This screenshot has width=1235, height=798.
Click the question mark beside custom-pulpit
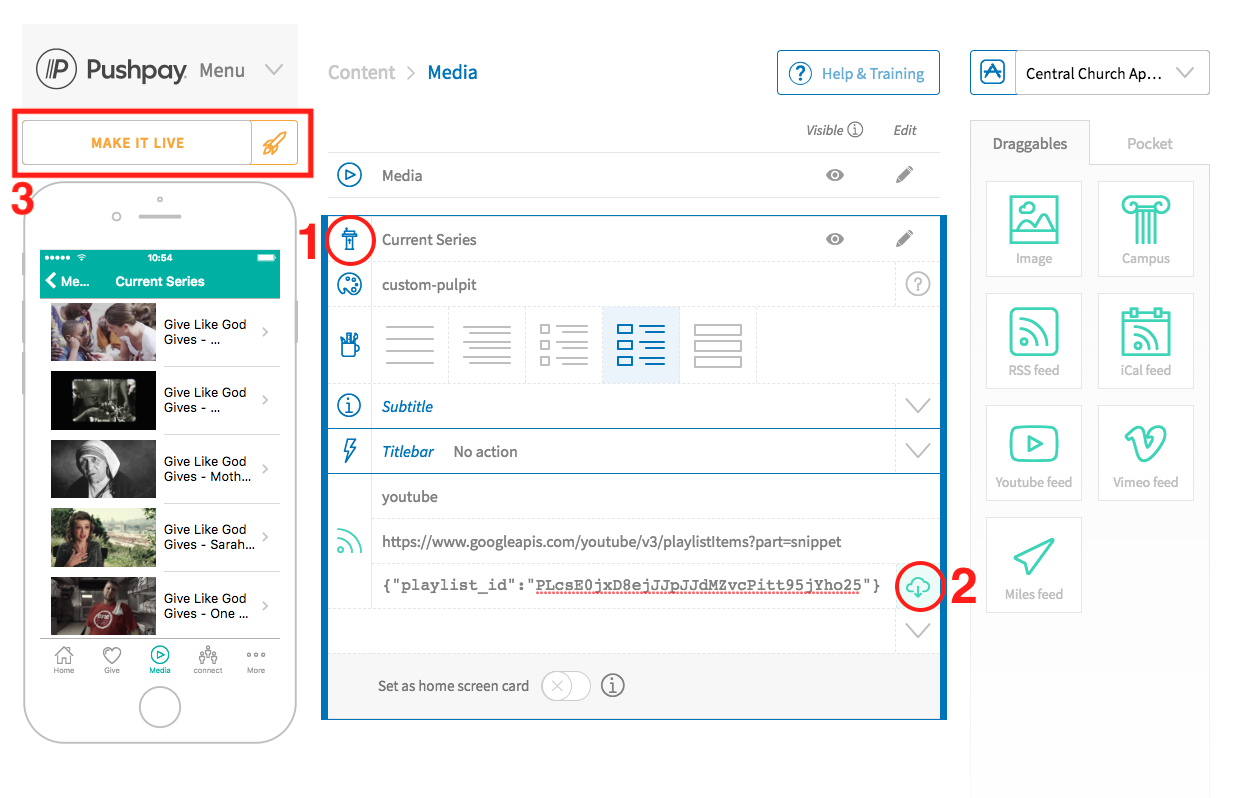pos(917,285)
